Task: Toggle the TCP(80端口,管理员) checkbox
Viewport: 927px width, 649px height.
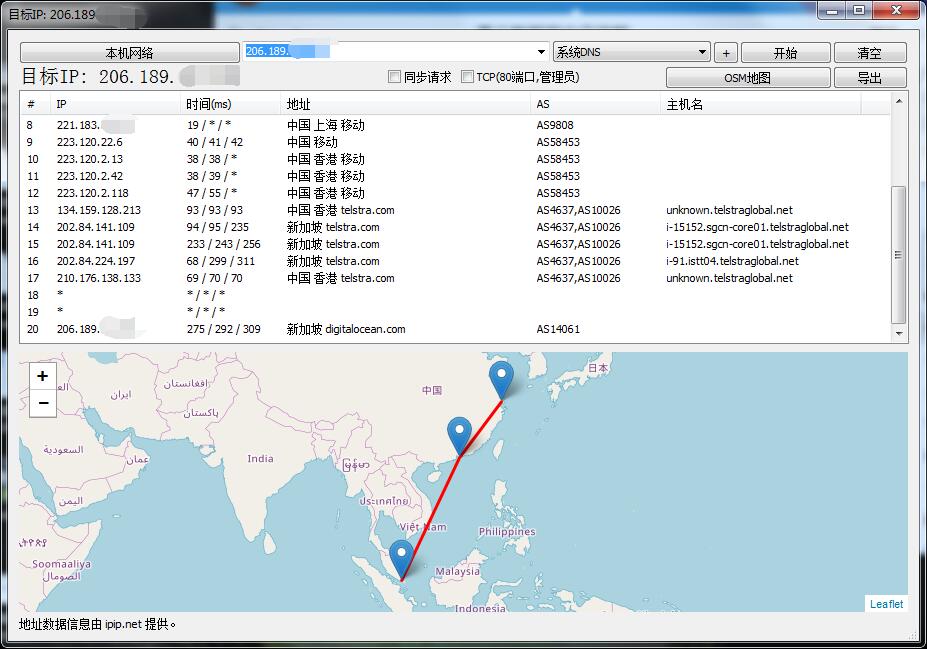Action: tap(467, 77)
